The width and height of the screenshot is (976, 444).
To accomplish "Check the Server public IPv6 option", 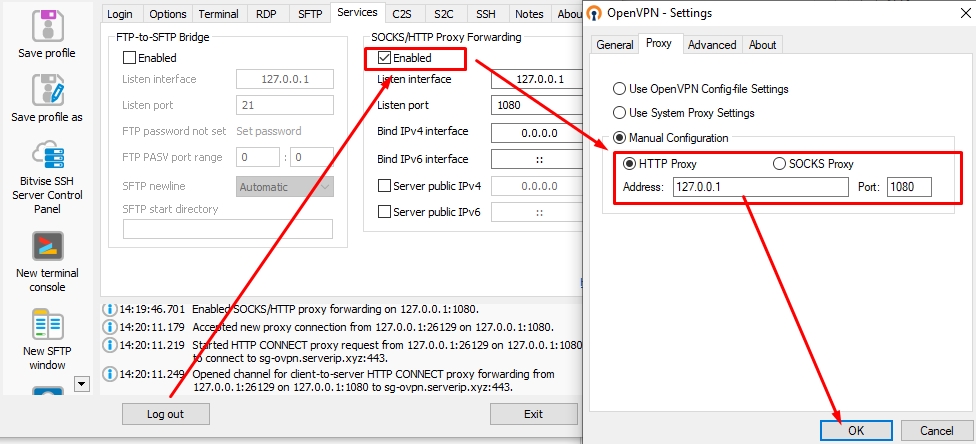I will click(x=385, y=212).
